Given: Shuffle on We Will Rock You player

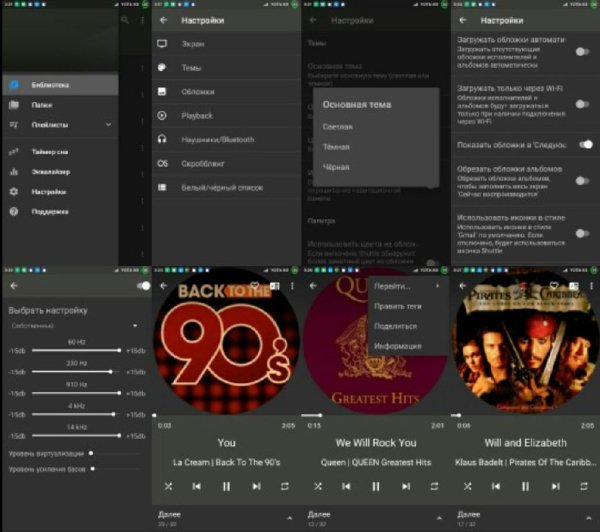Looking at the screenshot, I should pyautogui.click(x=318, y=486).
